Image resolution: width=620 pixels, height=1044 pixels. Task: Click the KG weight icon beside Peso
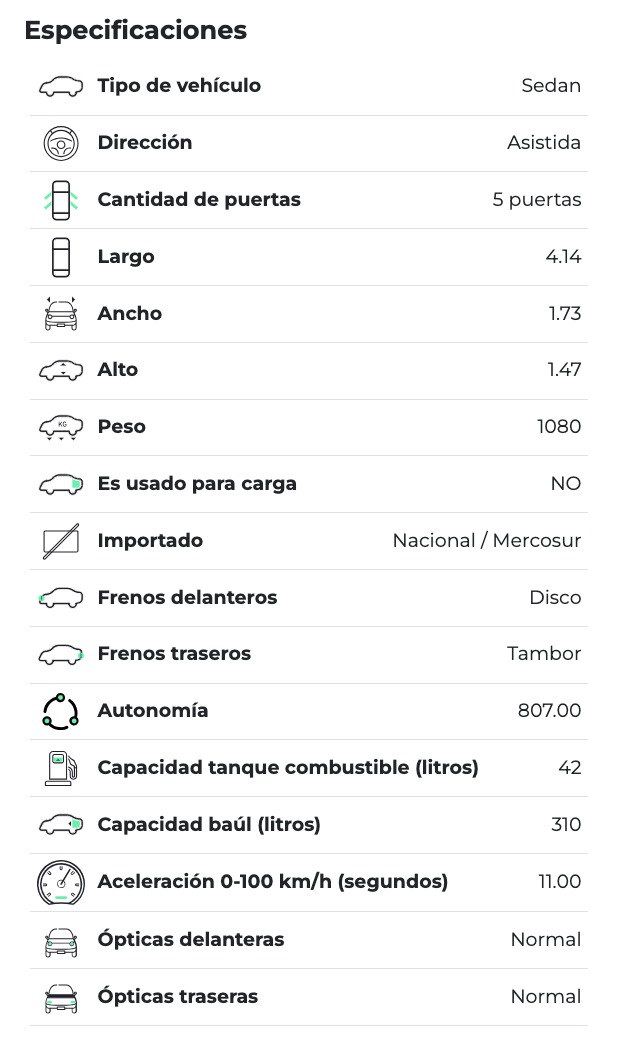pyautogui.click(x=61, y=428)
